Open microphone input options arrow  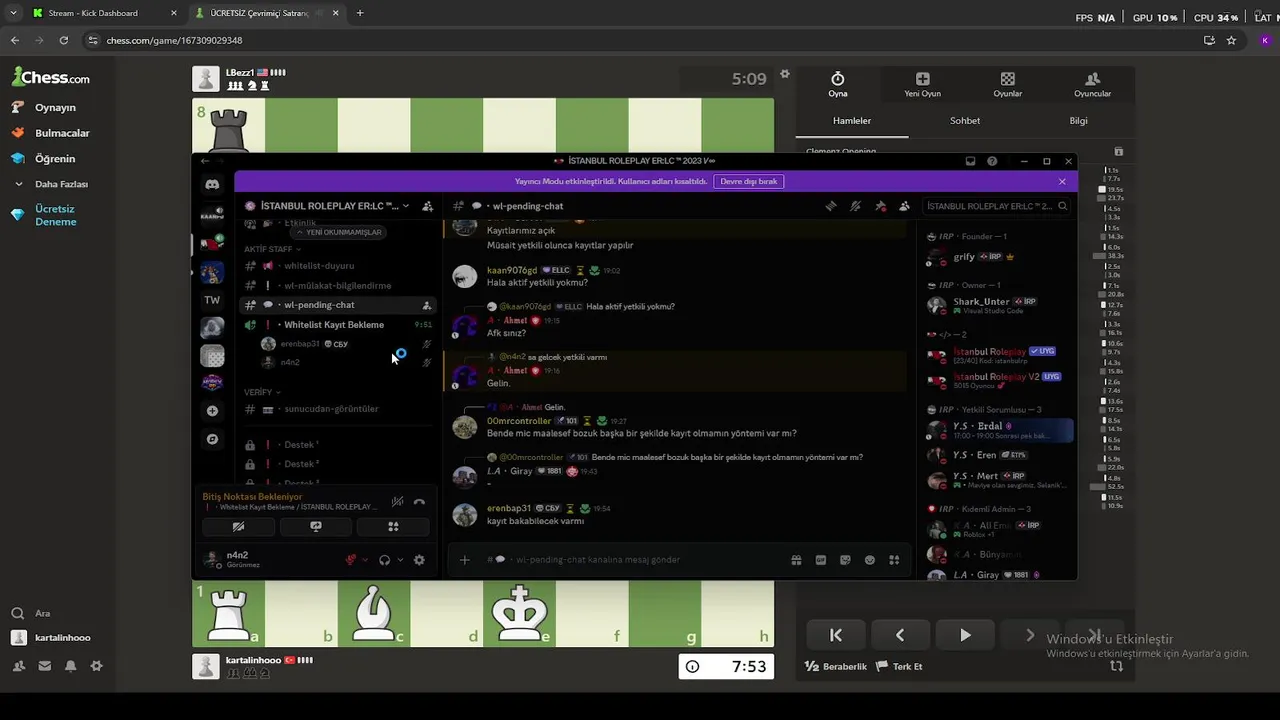click(365, 560)
